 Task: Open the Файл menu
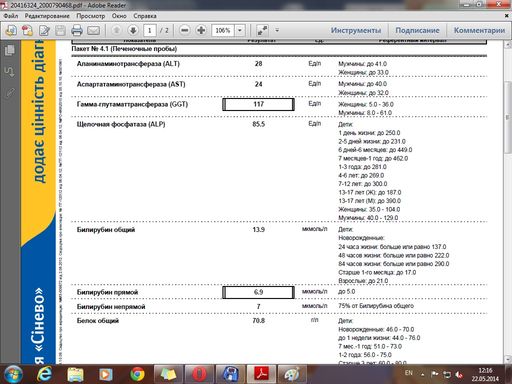pyautogui.click(x=11, y=16)
